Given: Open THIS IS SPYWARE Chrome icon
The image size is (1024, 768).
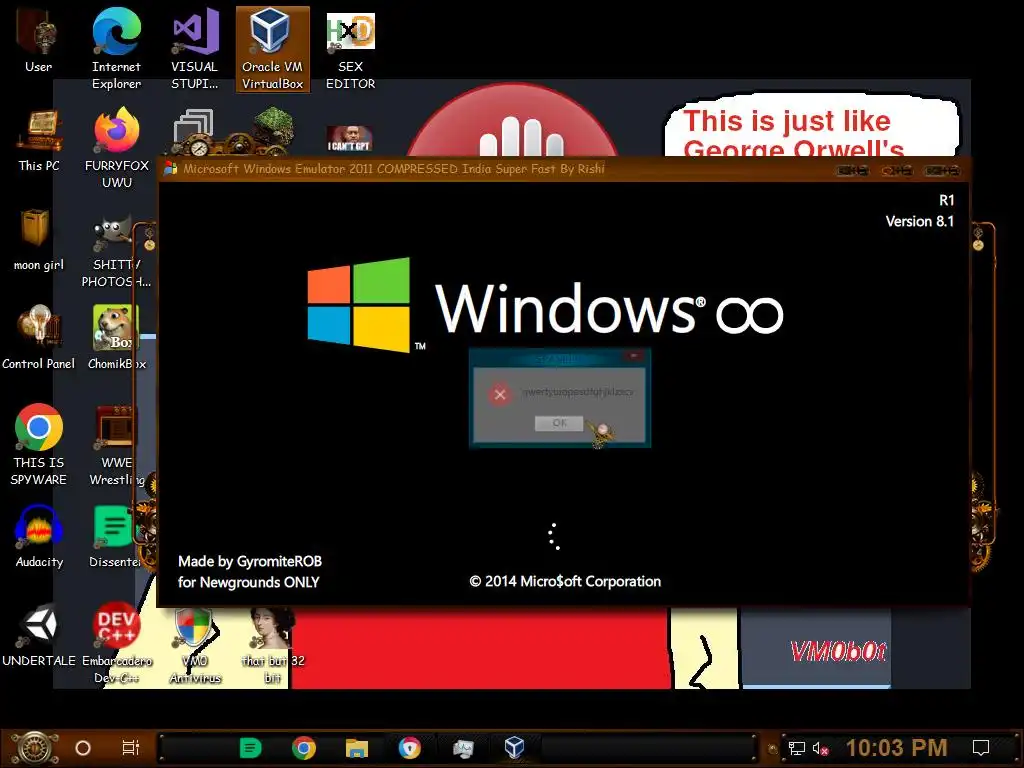Looking at the screenshot, I should [39, 444].
